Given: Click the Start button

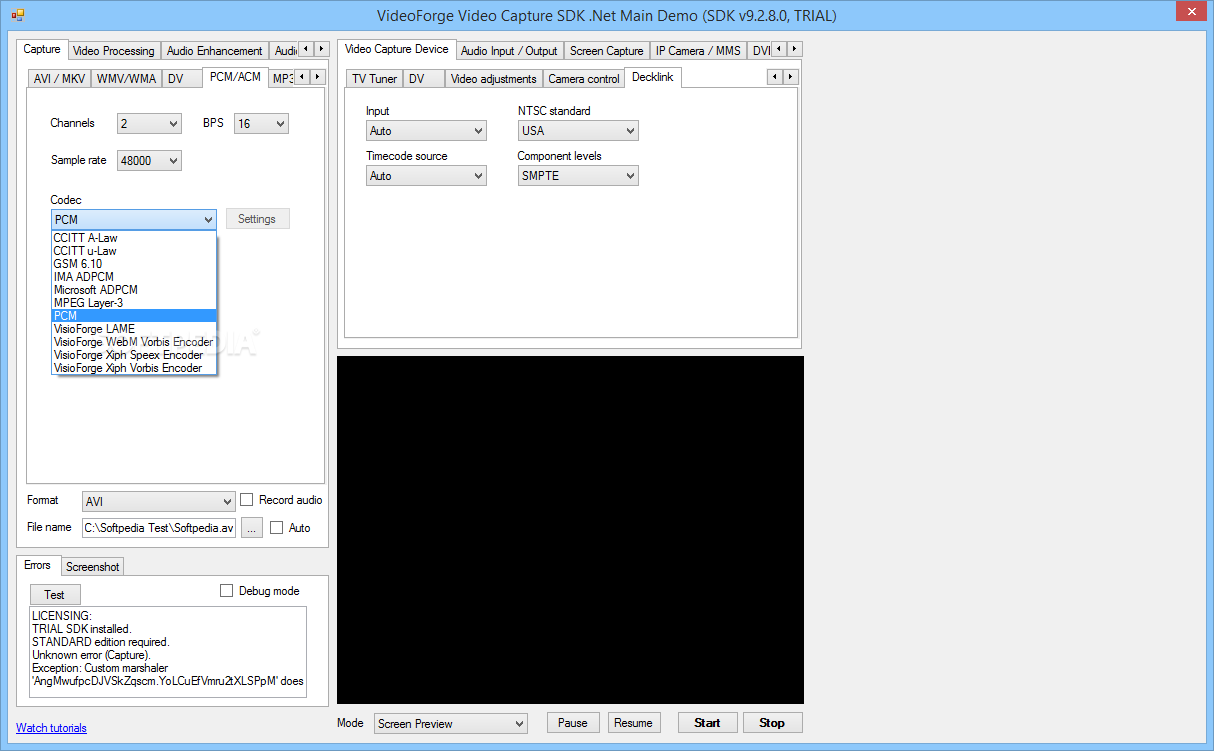Looking at the screenshot, I should click(707, 723).
